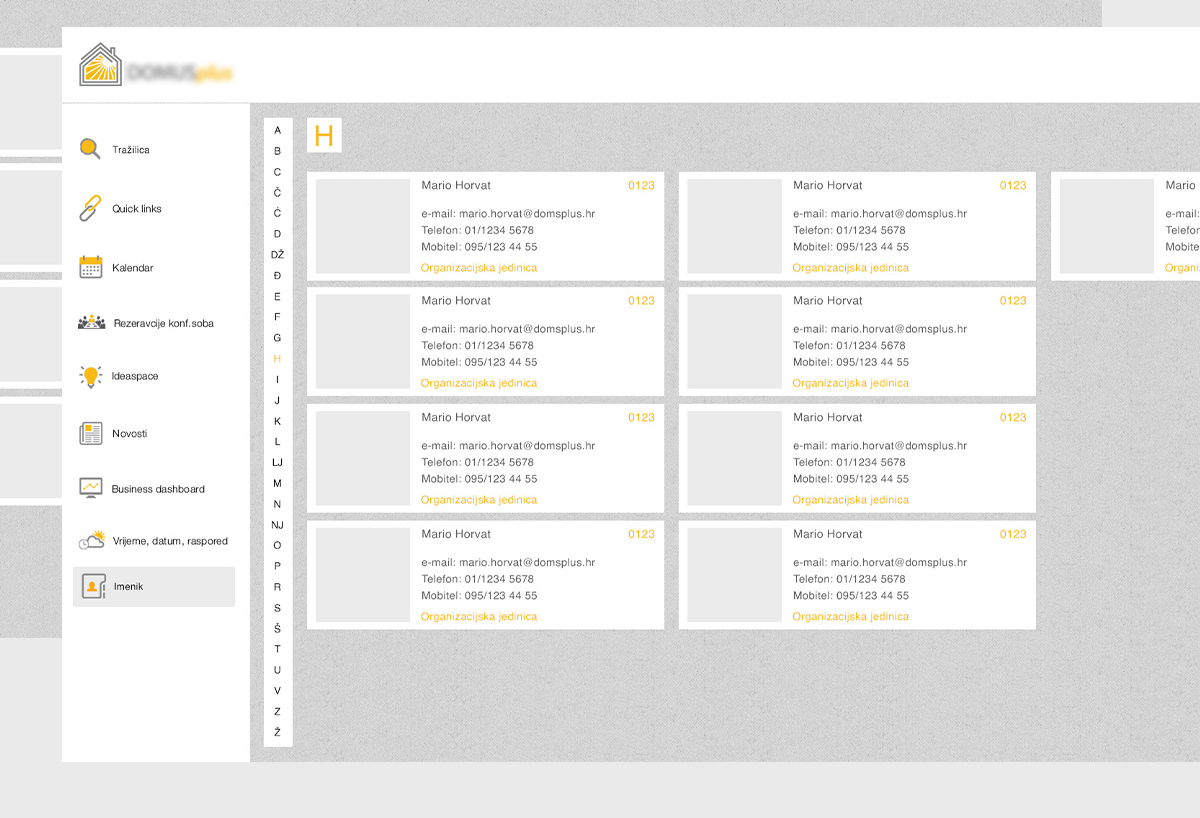
Task: Click the weather cloud-sun icon
Action: 92,540
